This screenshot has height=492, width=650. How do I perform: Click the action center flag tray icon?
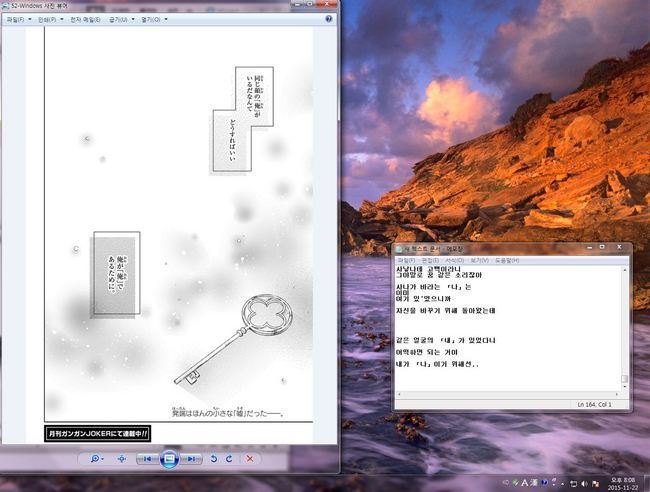coord(596,483)
